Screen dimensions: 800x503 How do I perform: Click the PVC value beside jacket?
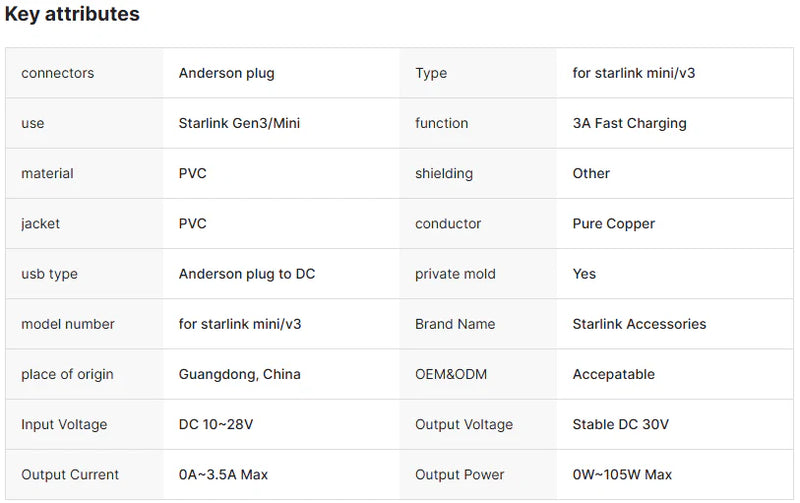(193, 224)
